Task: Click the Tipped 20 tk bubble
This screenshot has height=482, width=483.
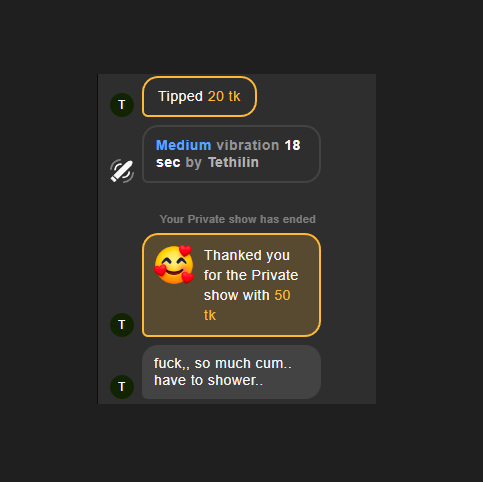Action: tap(199, 97)
